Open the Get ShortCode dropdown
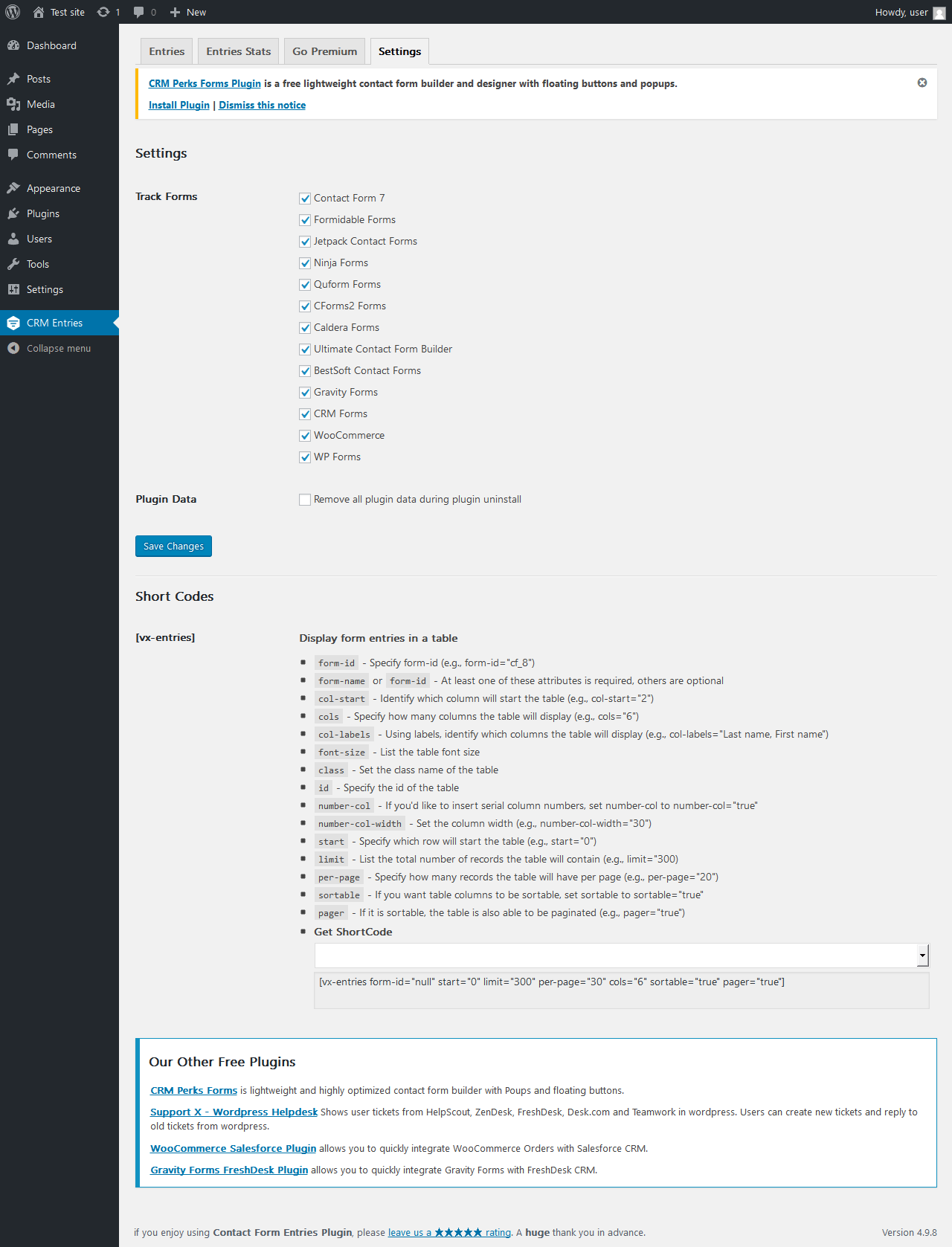952x1247 pixels. [622, 956]
